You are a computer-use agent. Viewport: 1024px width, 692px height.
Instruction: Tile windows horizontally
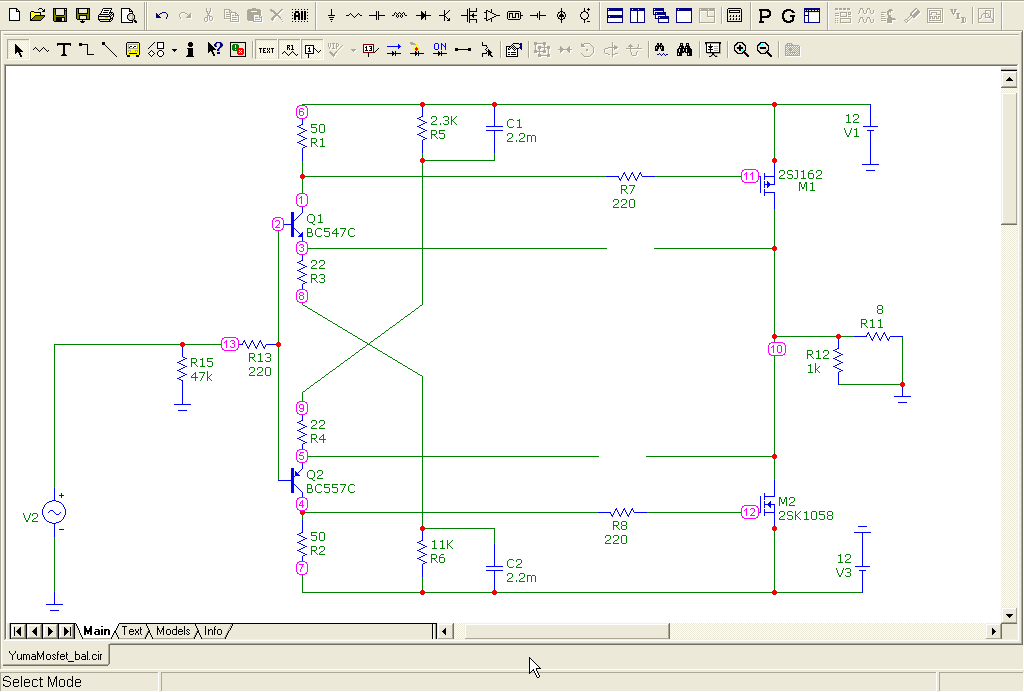[x=615, y=16]
